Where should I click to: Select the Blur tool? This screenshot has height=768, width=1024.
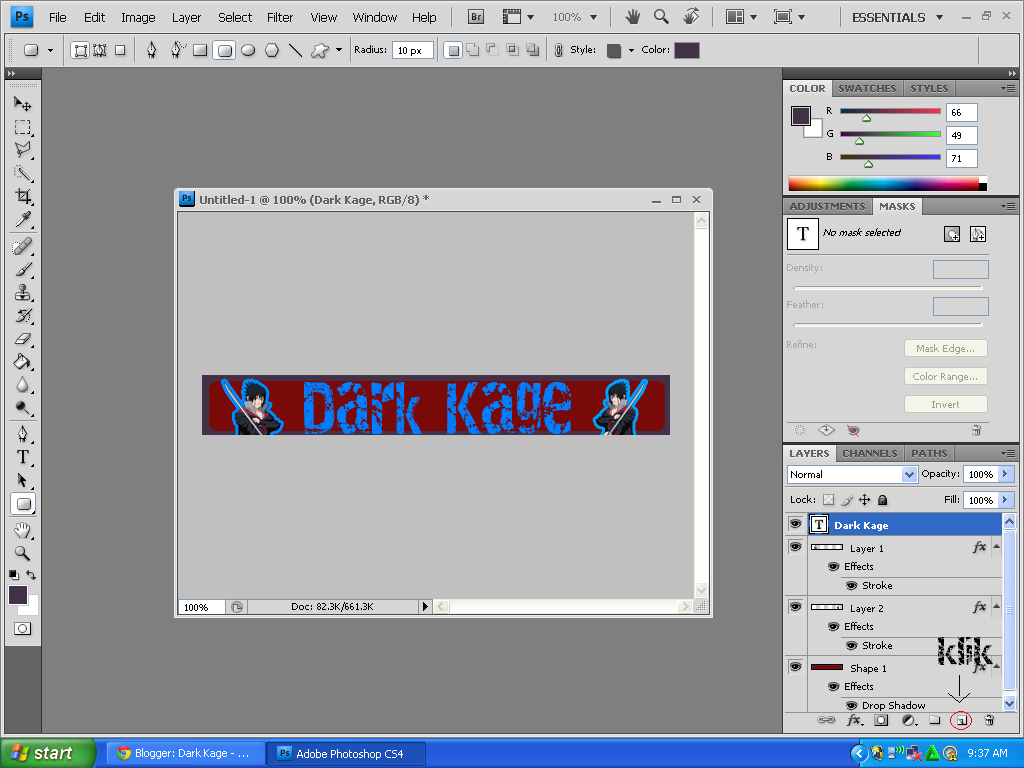point(23,385)
